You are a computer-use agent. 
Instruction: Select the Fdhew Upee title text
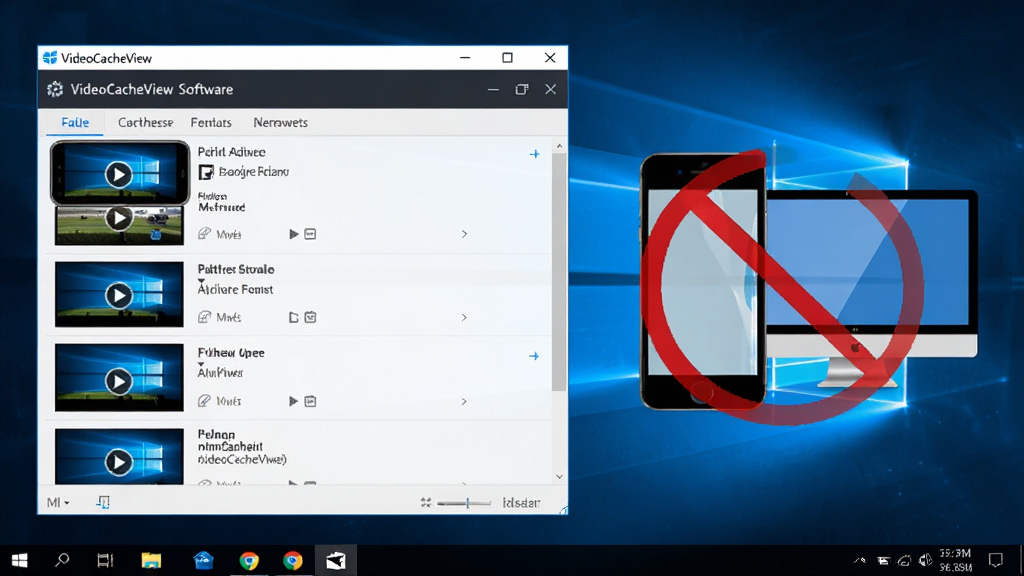coord(231,353)
